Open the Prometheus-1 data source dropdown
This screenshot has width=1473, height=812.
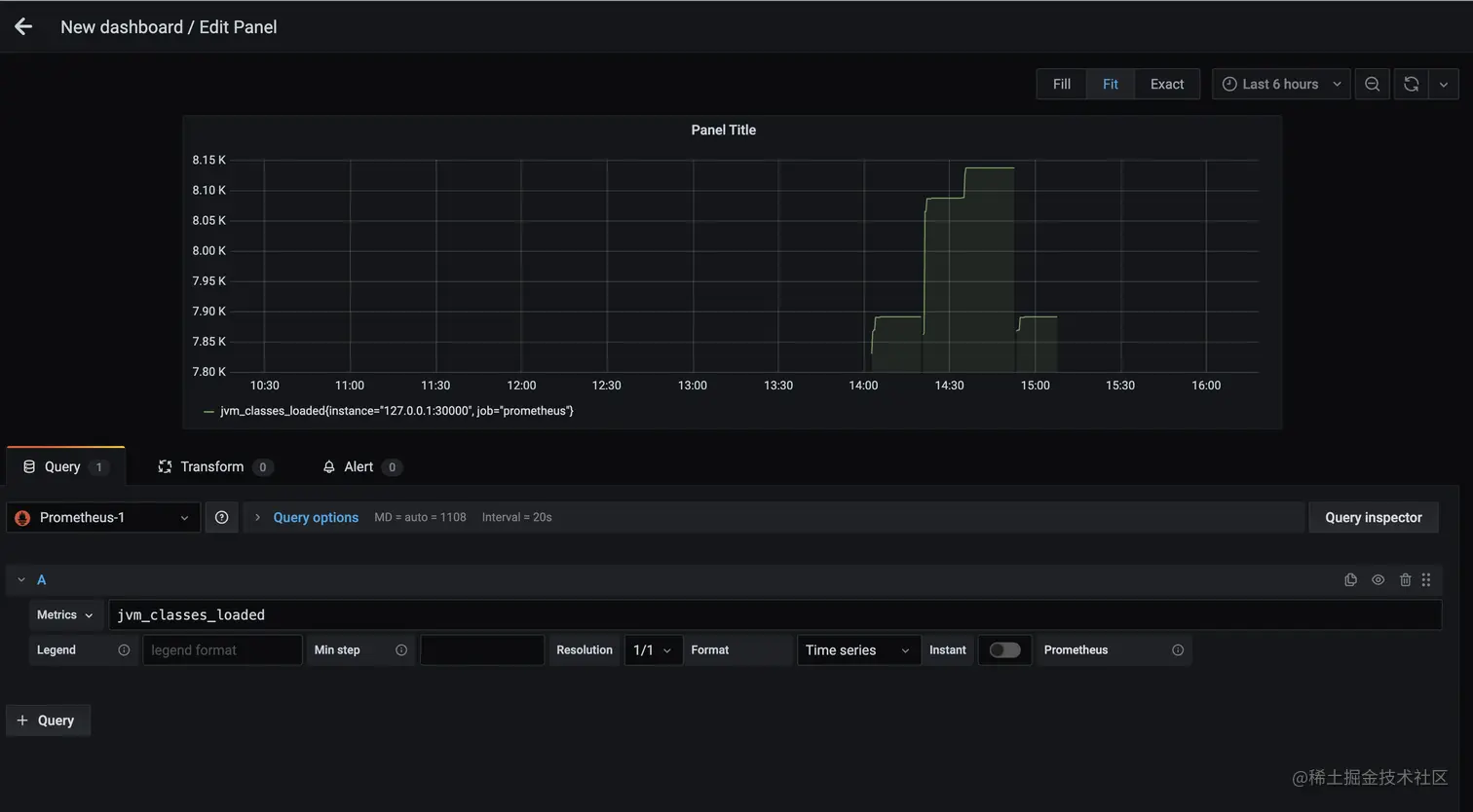103,517
